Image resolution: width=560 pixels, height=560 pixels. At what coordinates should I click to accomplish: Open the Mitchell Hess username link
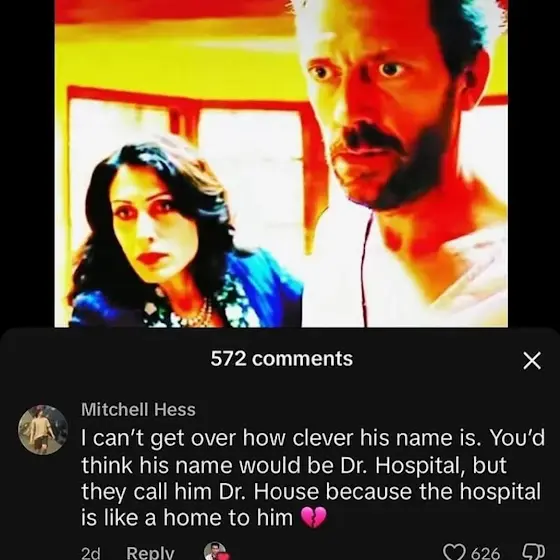pos(138,409)
